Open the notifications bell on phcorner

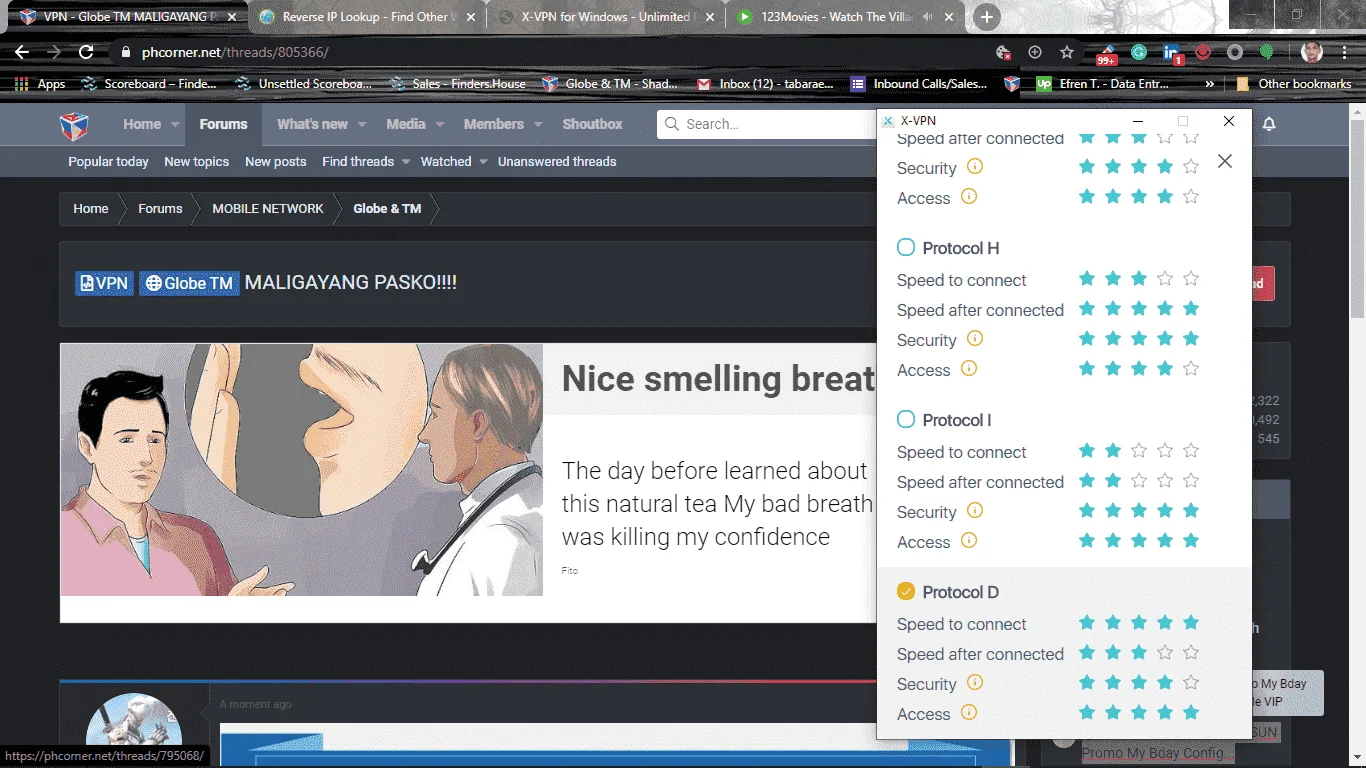[x=1269, y=124]
